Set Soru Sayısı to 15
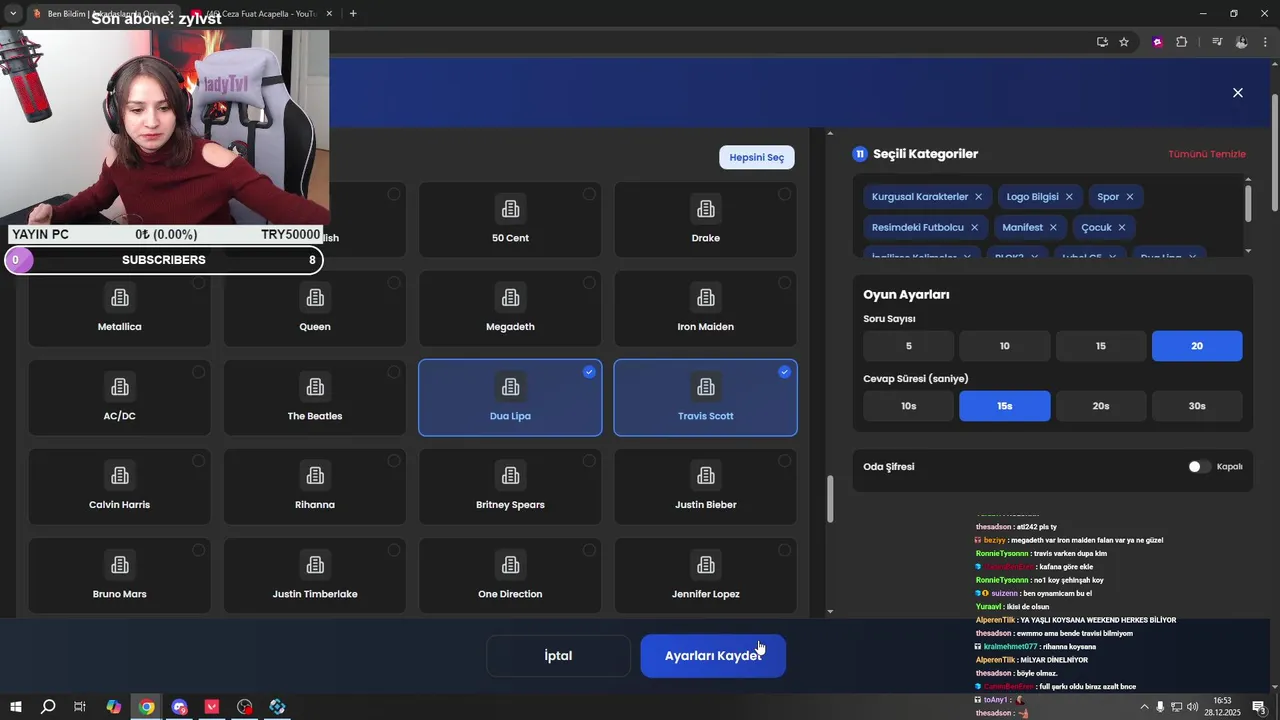Screen dimensions: 1280x720 point(1101,346)
